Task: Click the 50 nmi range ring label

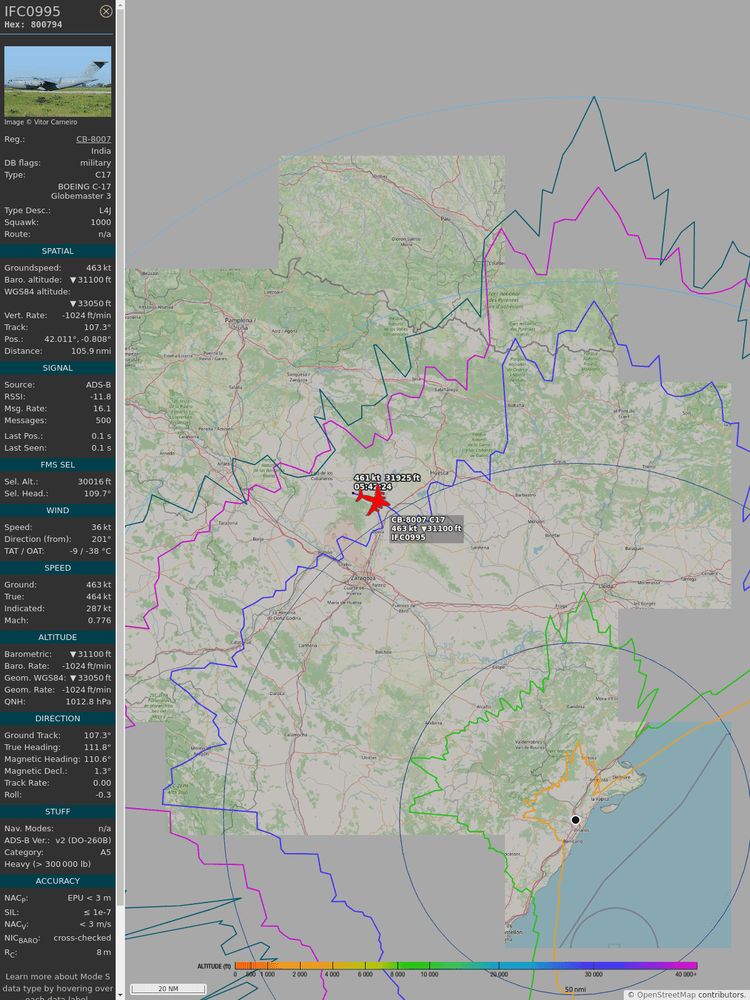Action: click(x=575, y=990)
